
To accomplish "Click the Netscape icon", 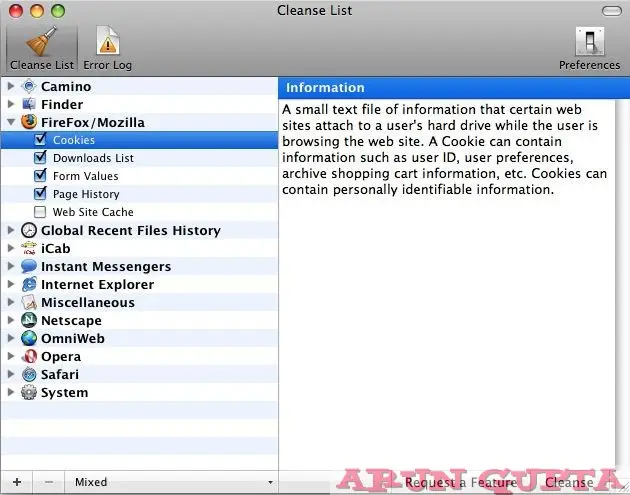I will [29, 320].
